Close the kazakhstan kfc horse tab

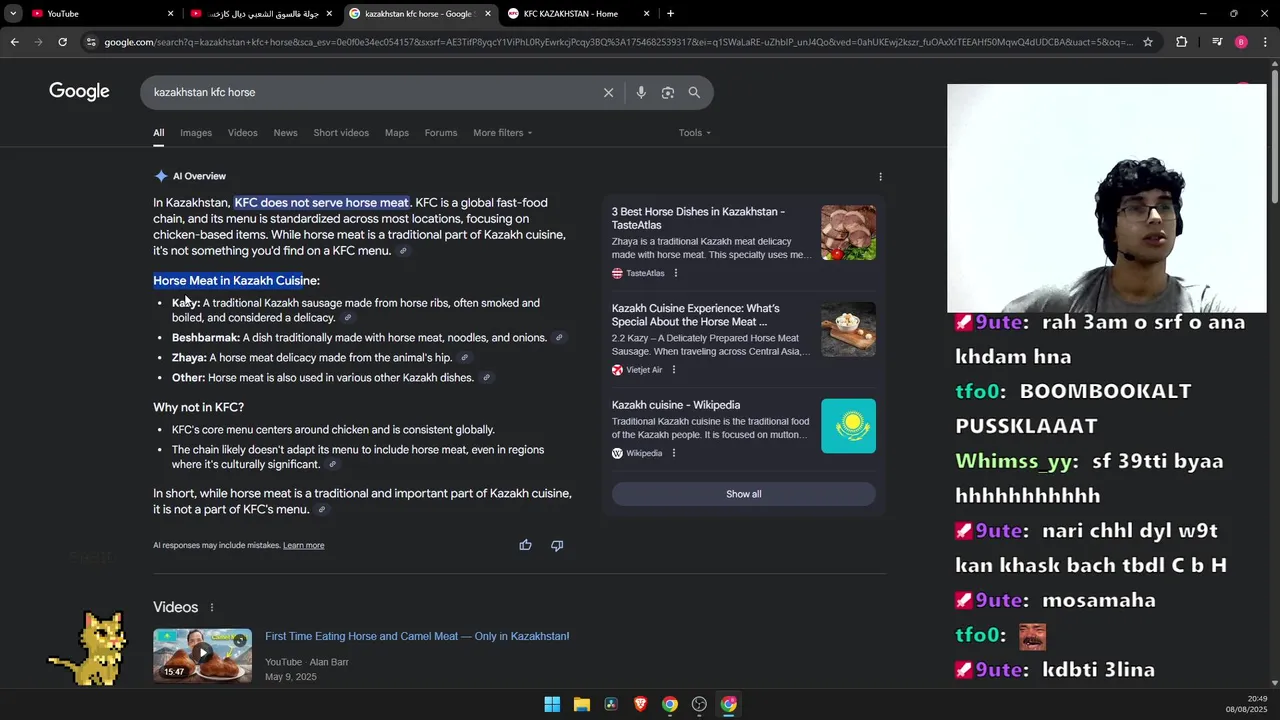coord(488,13)
